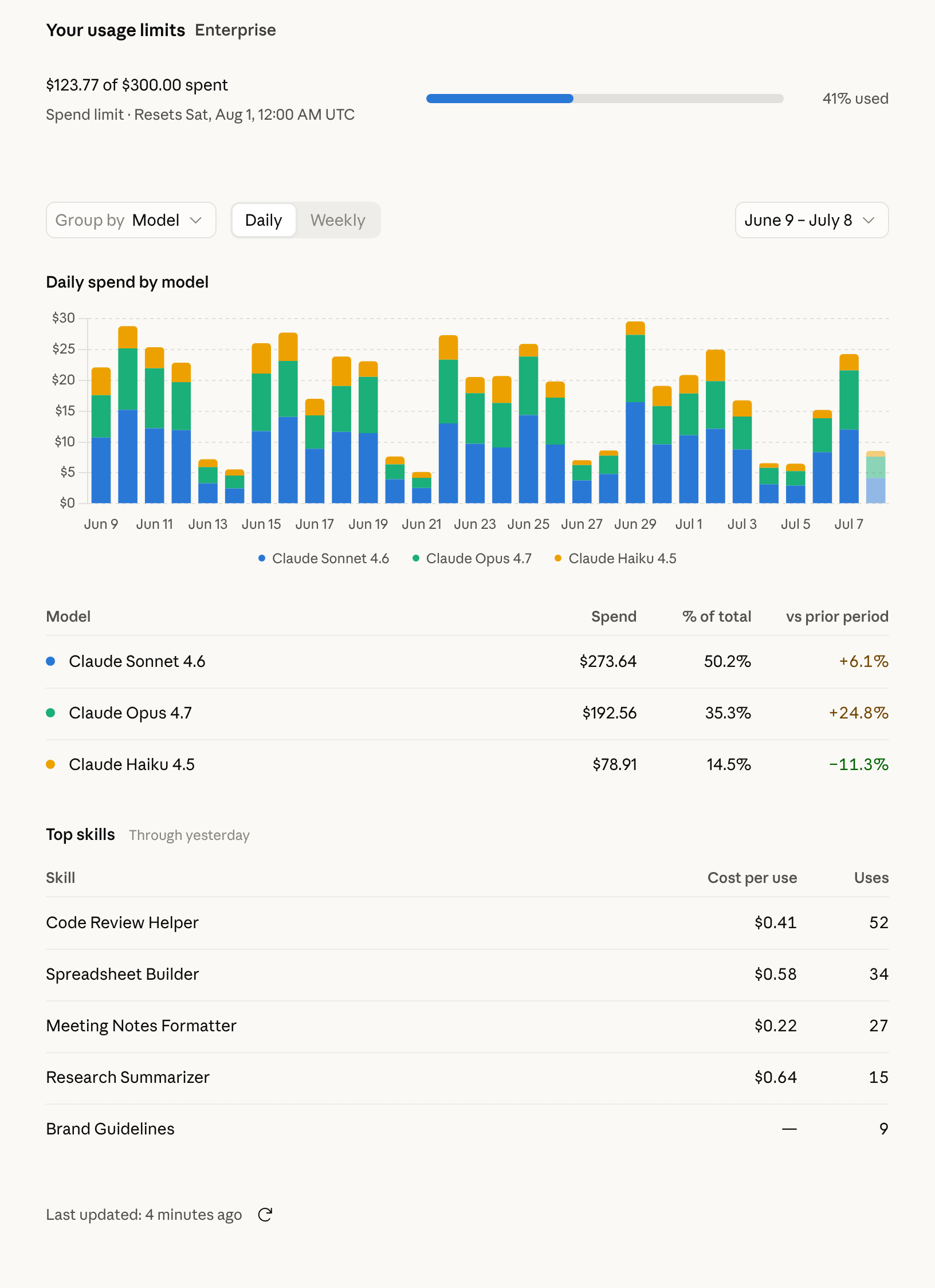
Task: Click the $0.64 cost per use value
Action: point(776,1077)
